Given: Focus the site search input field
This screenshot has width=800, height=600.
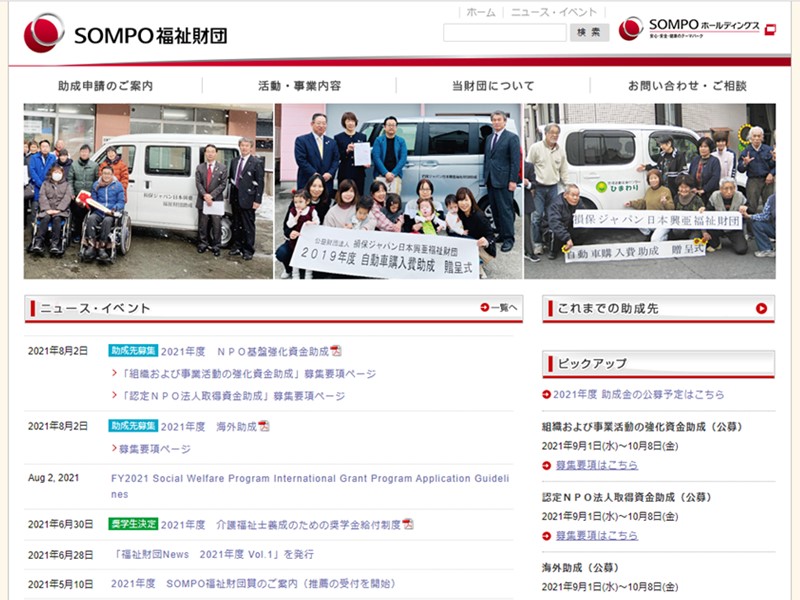Looking at the screenshot, I should click(x=505, y=33).
